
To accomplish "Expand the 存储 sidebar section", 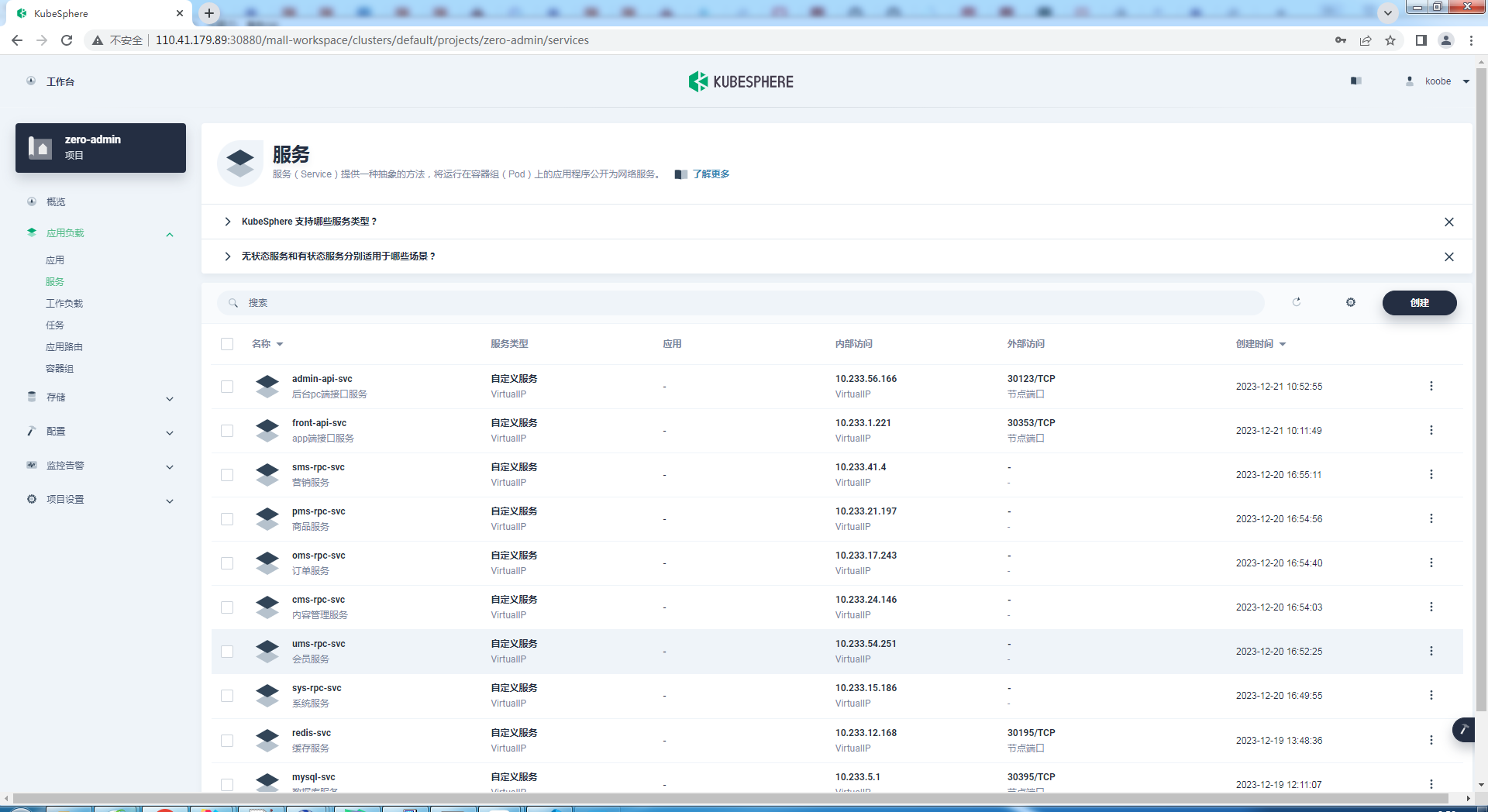I will click(170, 398).
